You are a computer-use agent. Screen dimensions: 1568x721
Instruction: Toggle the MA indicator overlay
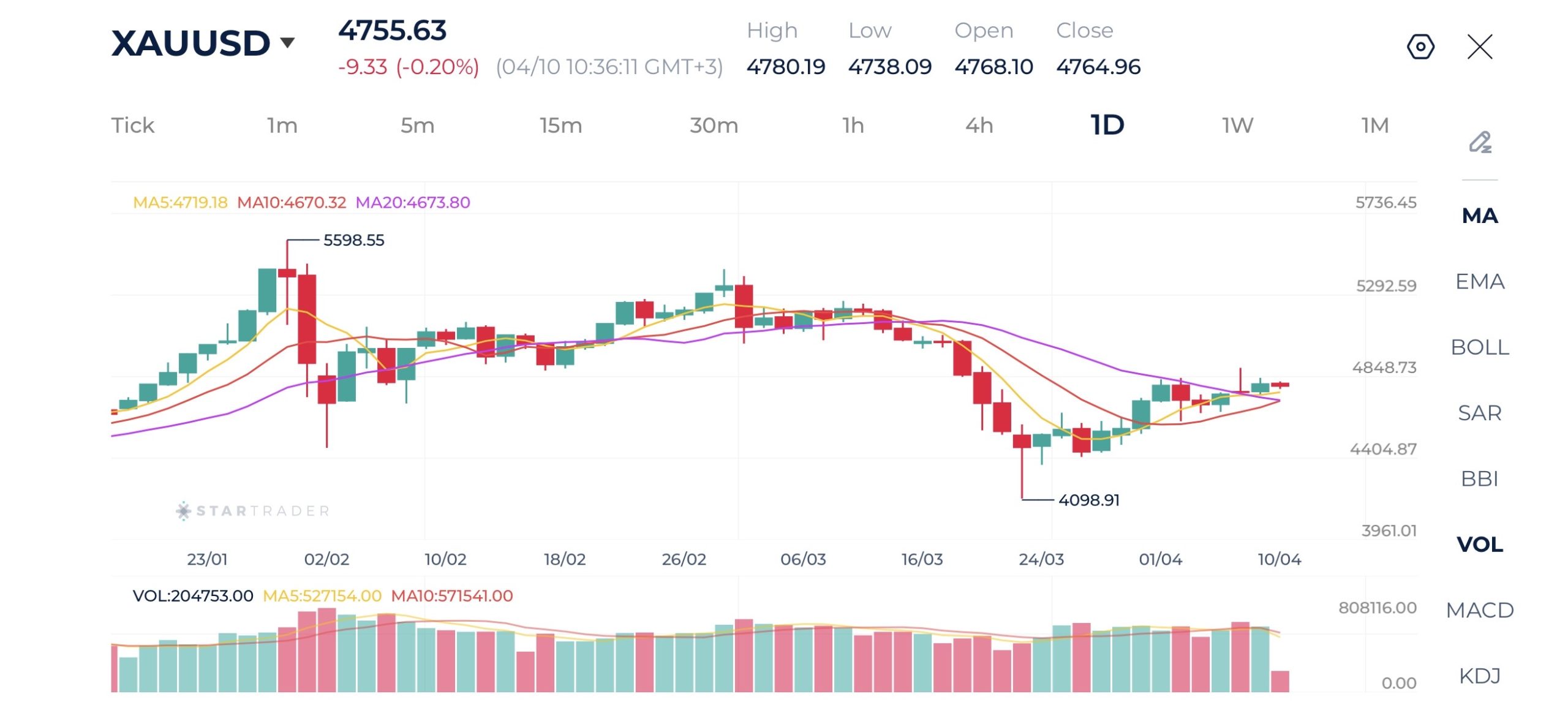pos(1479,216)
